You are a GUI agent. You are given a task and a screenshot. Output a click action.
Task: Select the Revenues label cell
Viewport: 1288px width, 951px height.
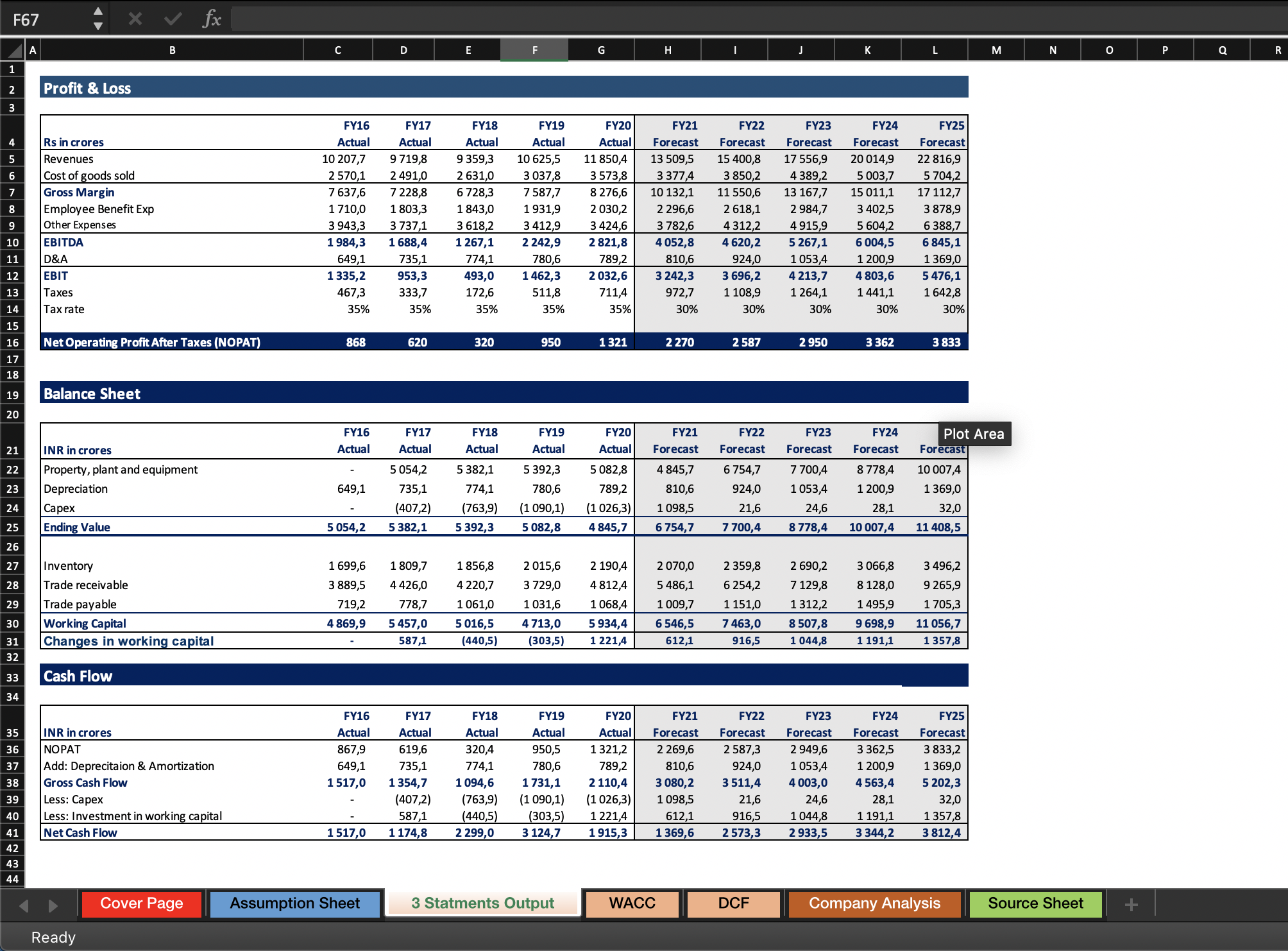(x=69, y=159)
